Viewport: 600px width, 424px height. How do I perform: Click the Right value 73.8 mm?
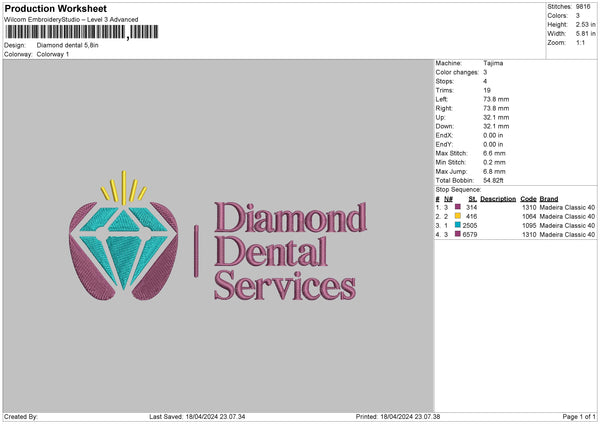pyautogui.click(x=496, y=108)
